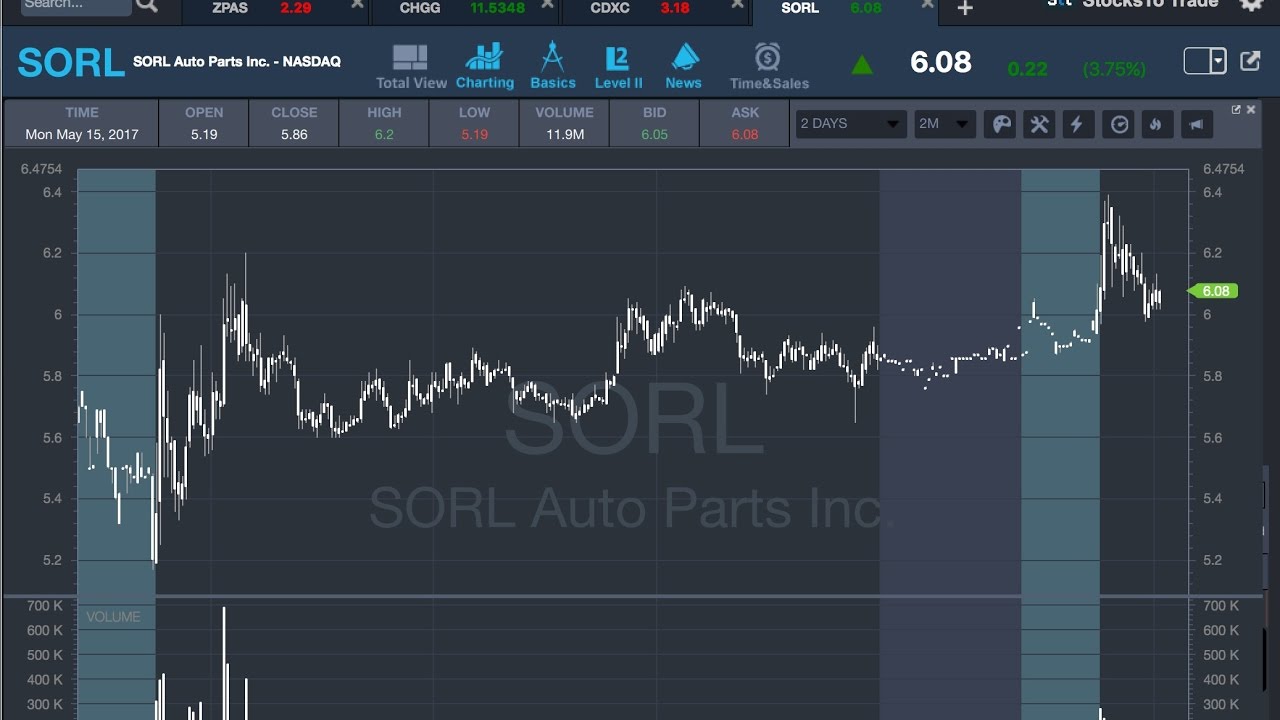This screenshot has width=1280, height=720.
Task: Click the VOLUME value 11.9M
Action: coord(565,134)
